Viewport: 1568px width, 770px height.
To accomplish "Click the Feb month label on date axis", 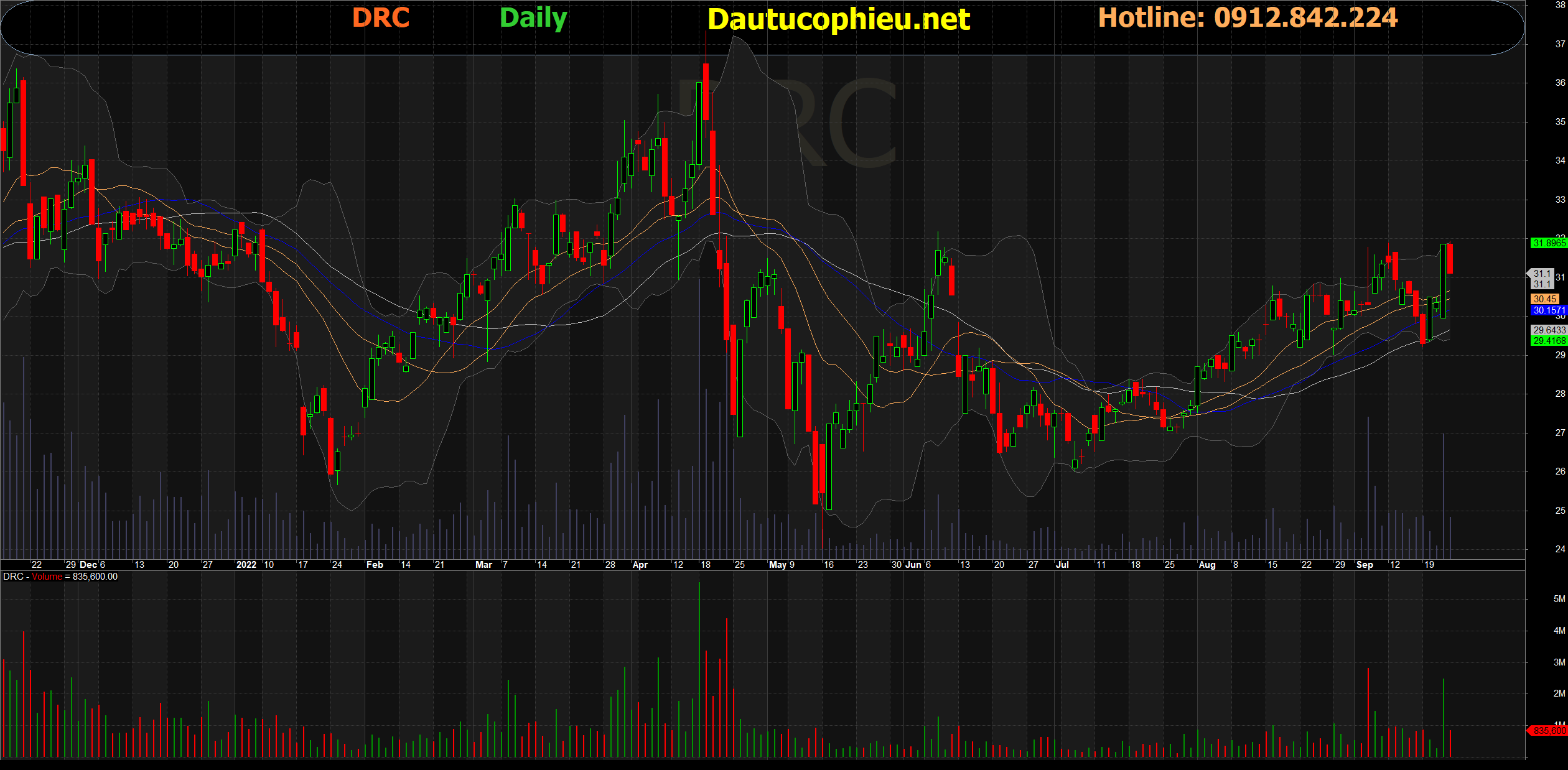I will [x=375, y=565].
